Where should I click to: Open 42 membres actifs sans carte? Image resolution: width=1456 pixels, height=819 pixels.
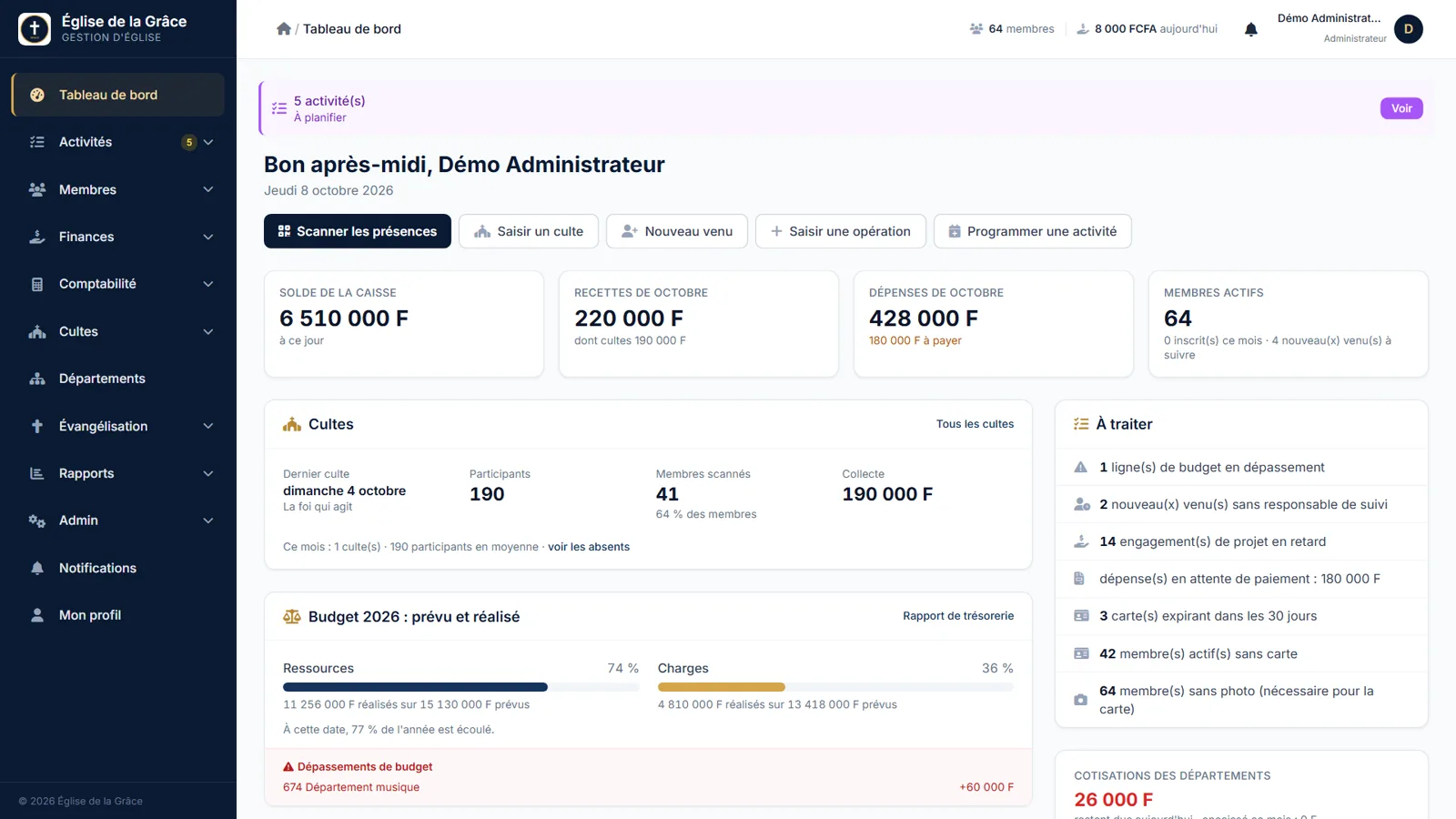click(x=1241, y=653)
